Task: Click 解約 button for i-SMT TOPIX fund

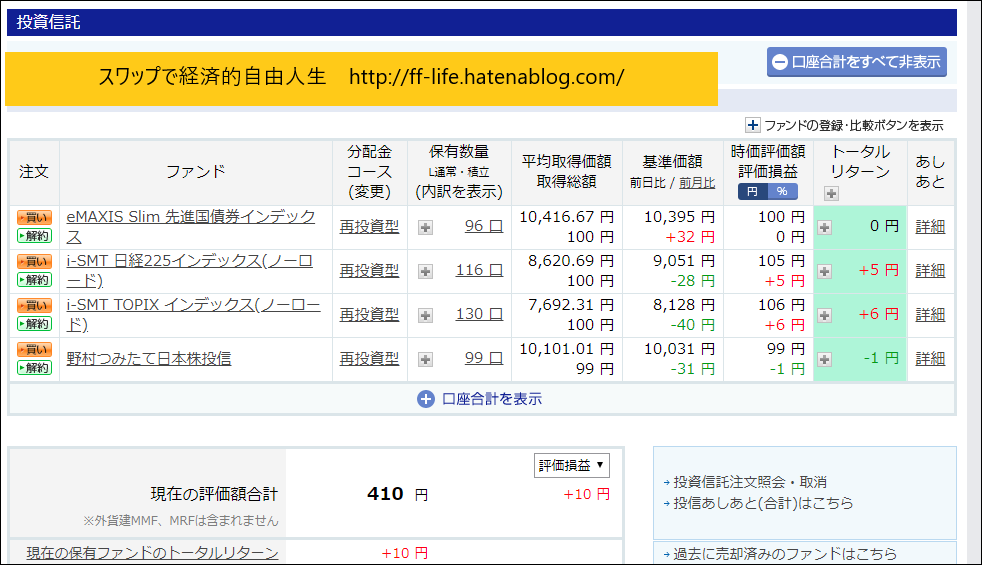Action: [34, 324]
